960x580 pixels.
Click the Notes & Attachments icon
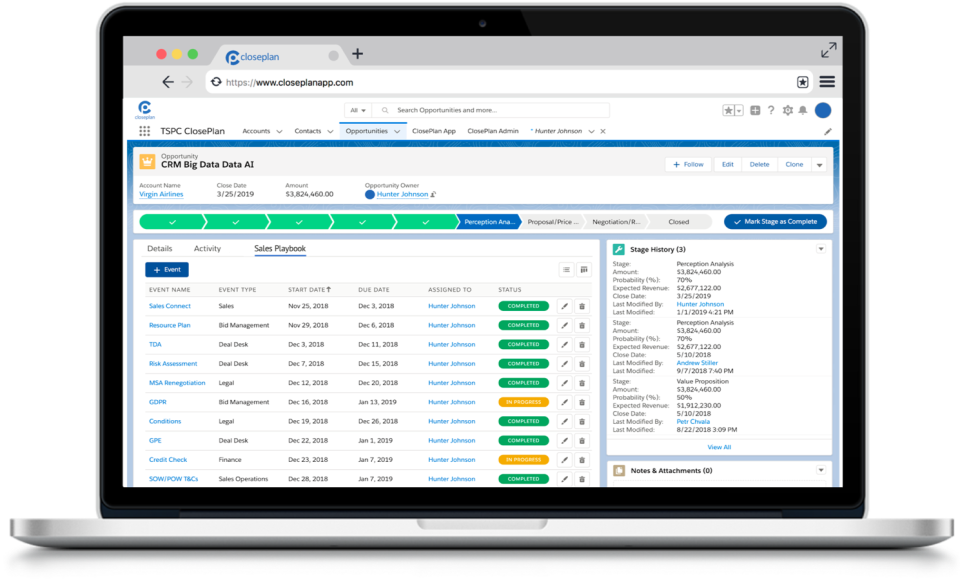[619, 470]
